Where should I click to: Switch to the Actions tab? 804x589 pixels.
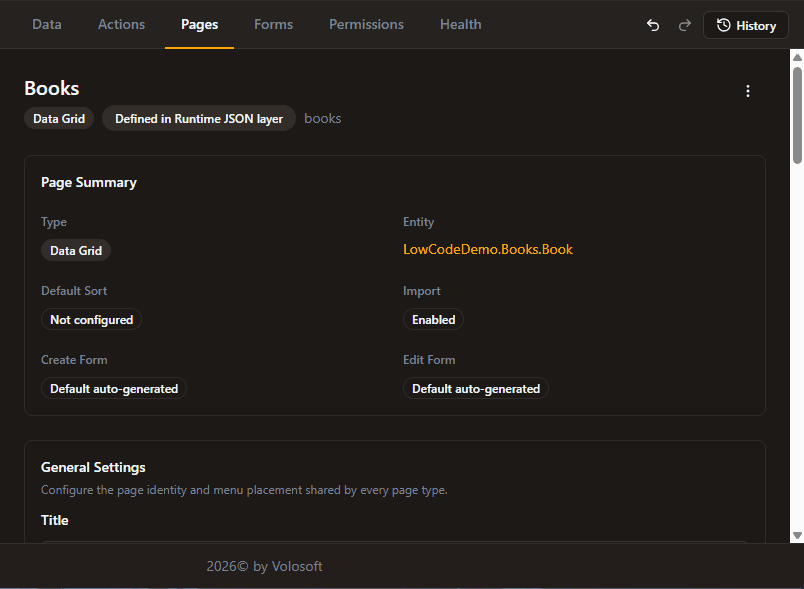pos(122,25)
